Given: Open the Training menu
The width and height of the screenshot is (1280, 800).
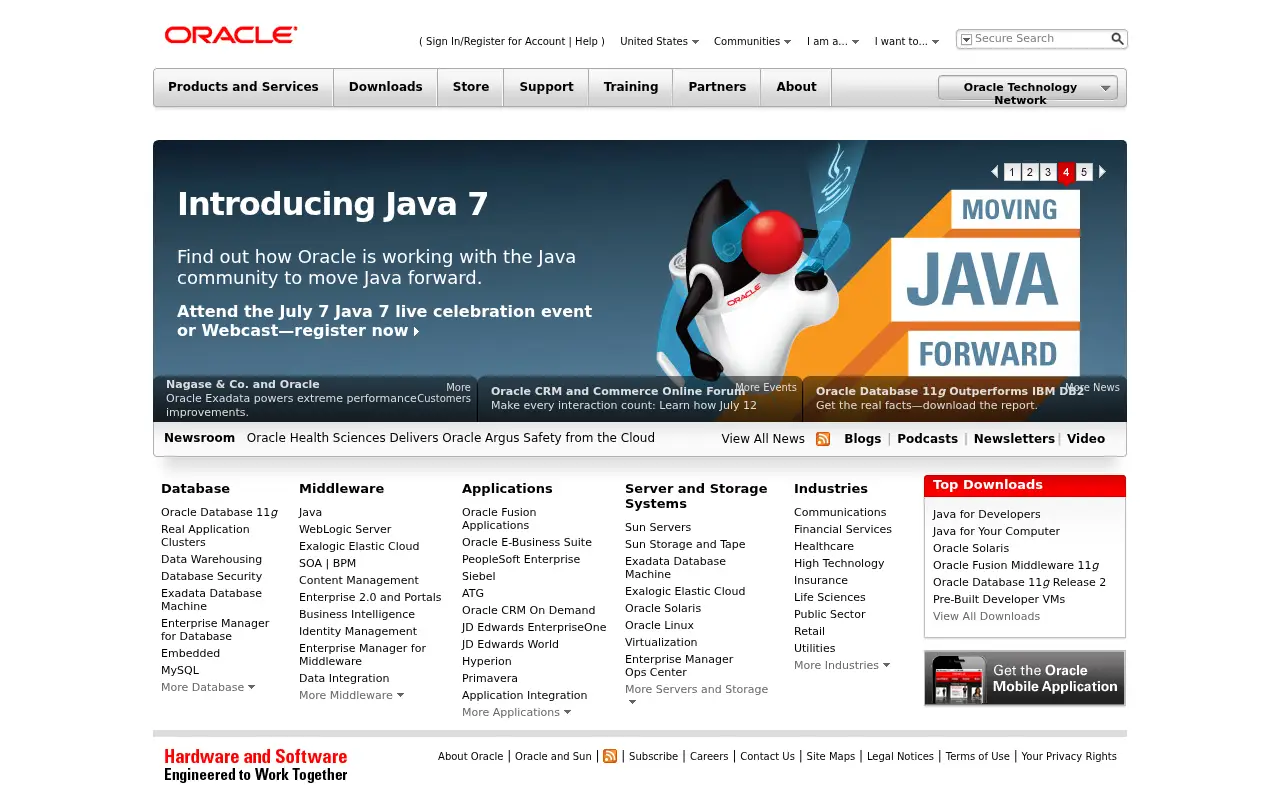Looking at the screenshot, I should click(630, 87).
